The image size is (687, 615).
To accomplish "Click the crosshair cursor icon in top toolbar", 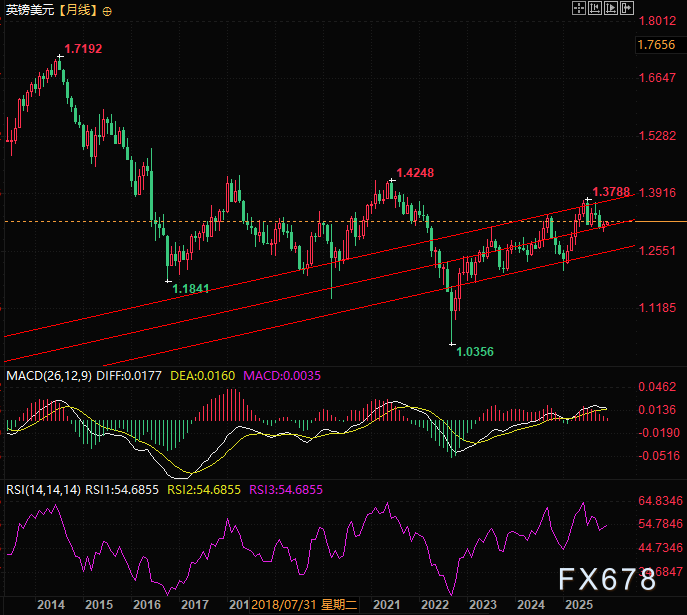I will [578, 8].
